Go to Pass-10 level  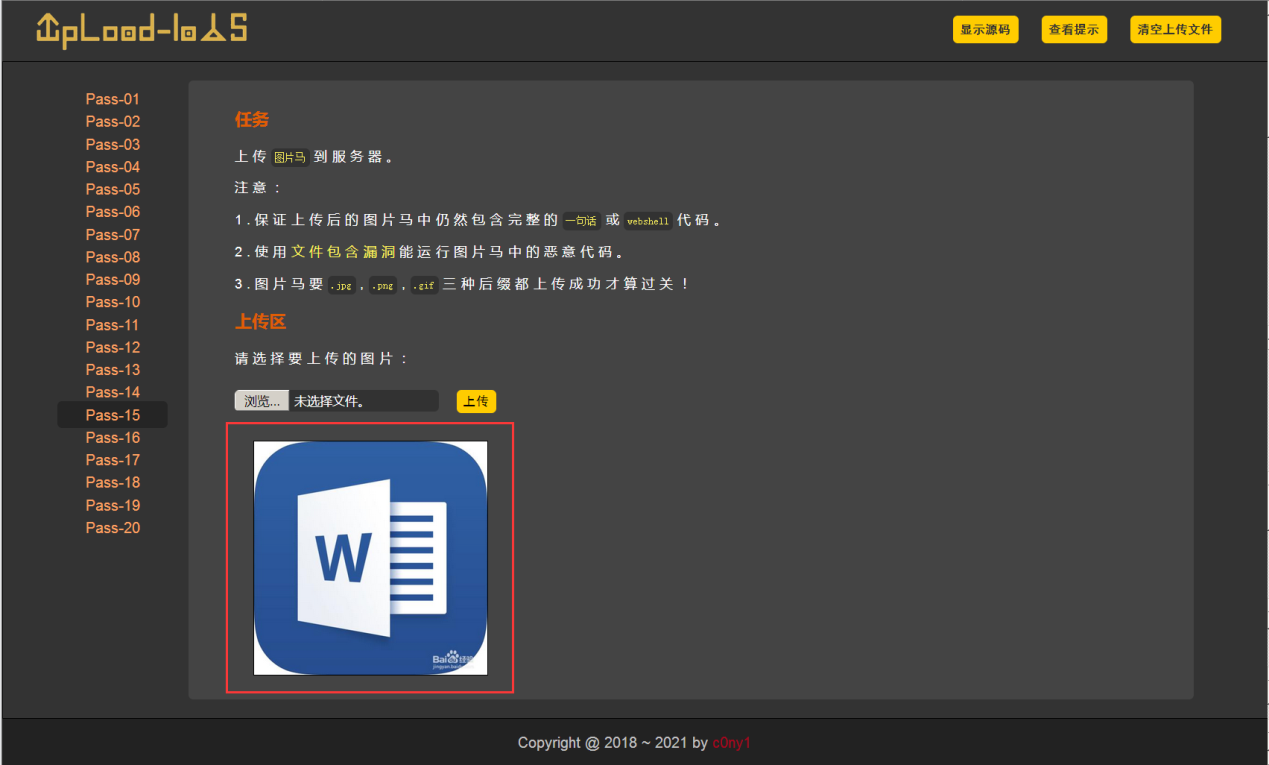tap(113, 302)
